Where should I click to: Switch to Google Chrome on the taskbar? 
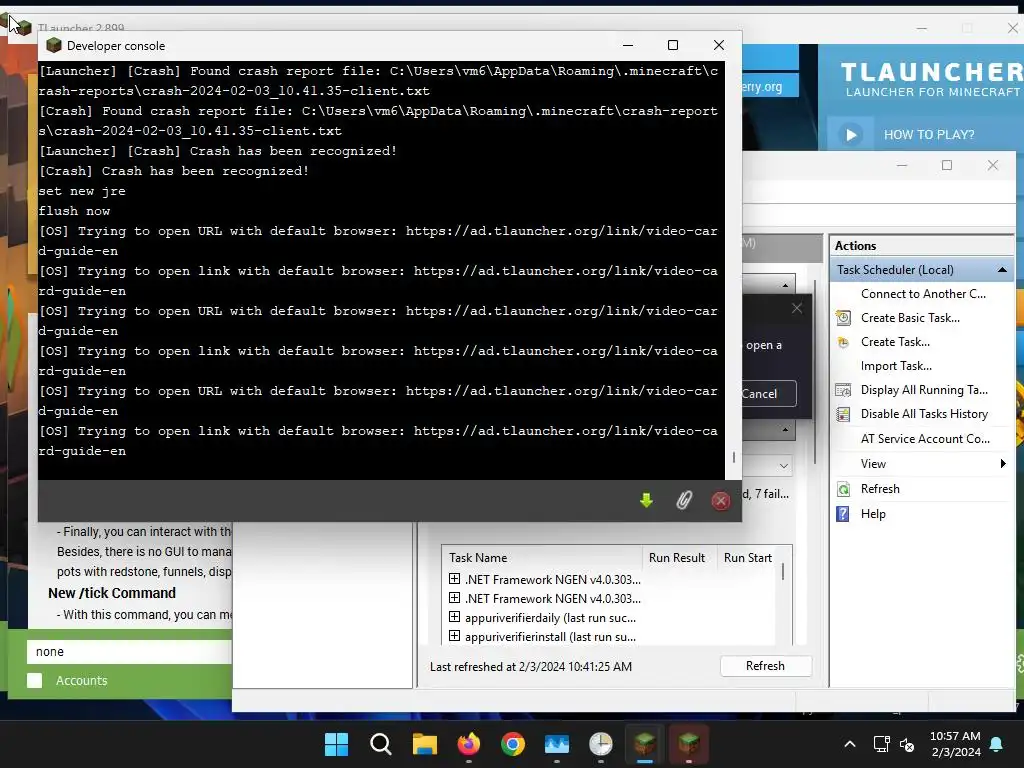pyautogui.click(x=513, y=744)
